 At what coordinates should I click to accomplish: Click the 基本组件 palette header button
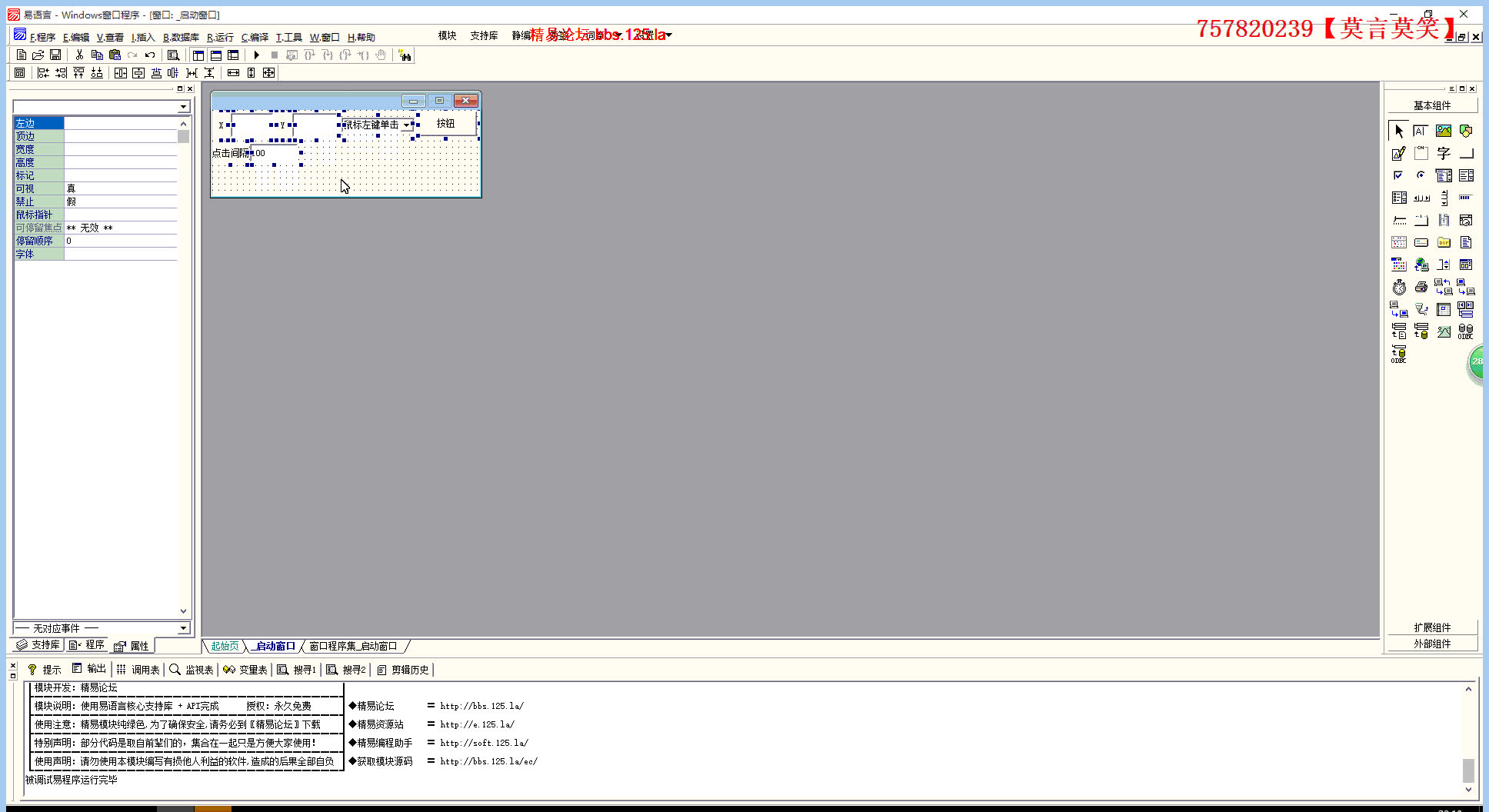pos(1432,105)
